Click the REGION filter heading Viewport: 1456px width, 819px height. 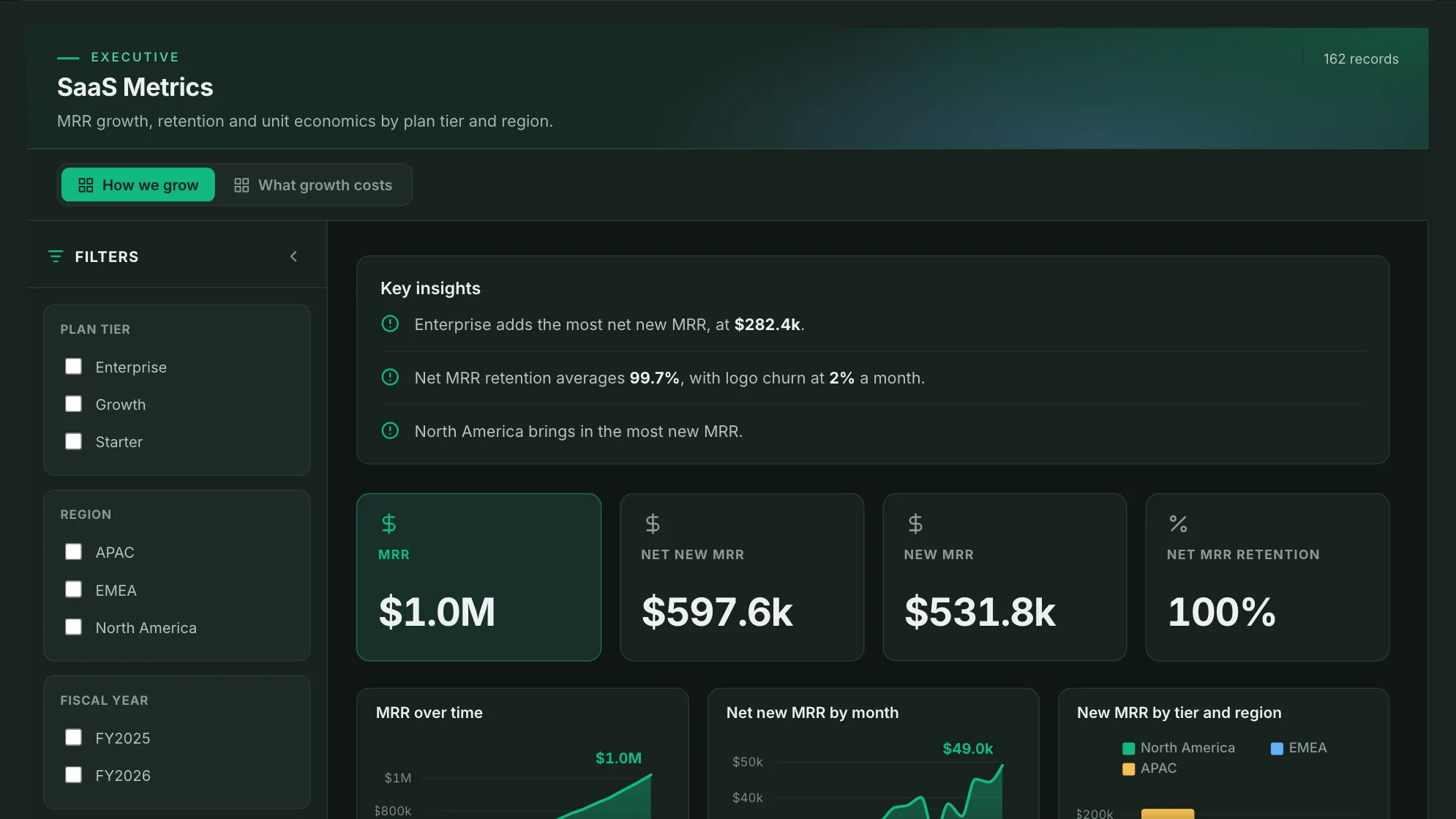[x=86, y=515]
